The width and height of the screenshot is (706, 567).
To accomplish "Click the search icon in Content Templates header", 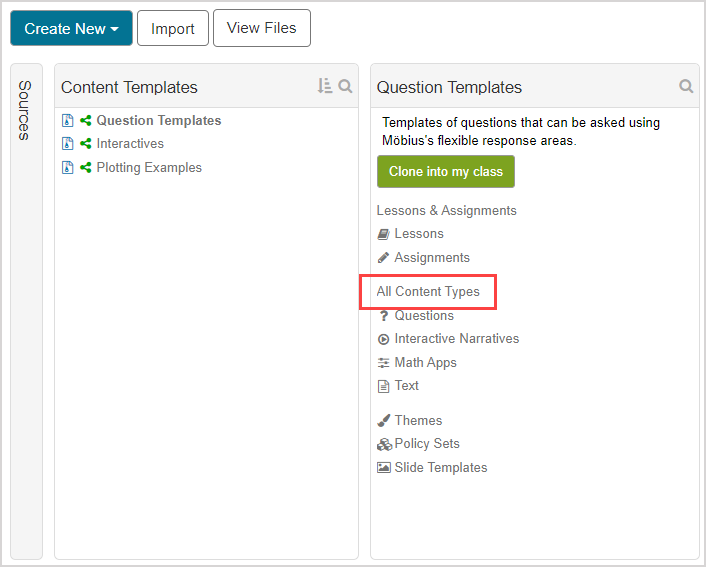I will coord(345,86).
